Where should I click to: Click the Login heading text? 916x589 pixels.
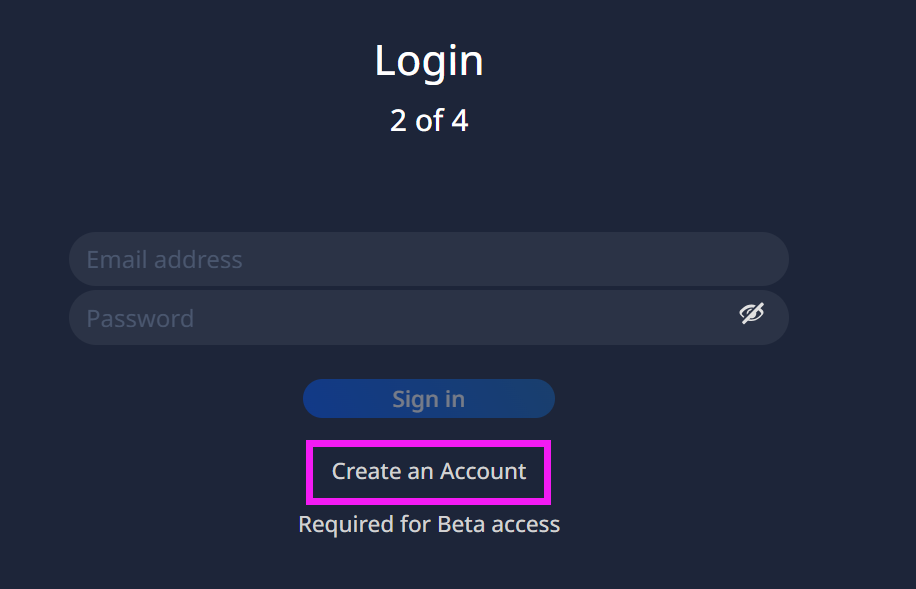(x=429, y=61)
